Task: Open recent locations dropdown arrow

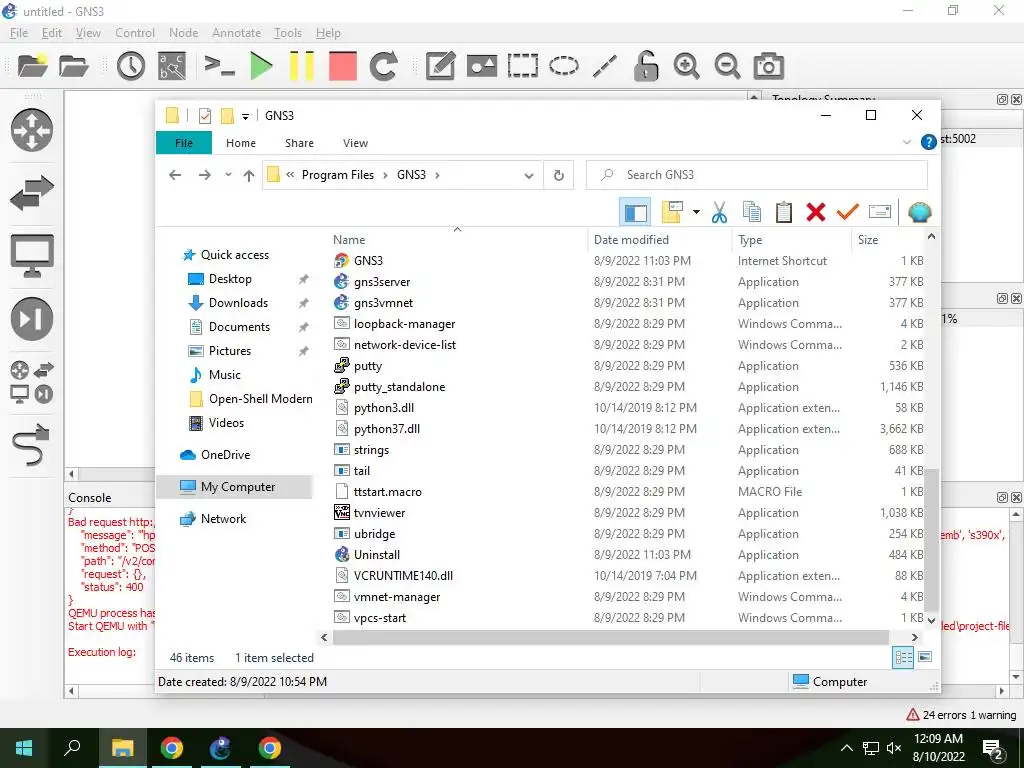Action: click(x=228, y=174)
